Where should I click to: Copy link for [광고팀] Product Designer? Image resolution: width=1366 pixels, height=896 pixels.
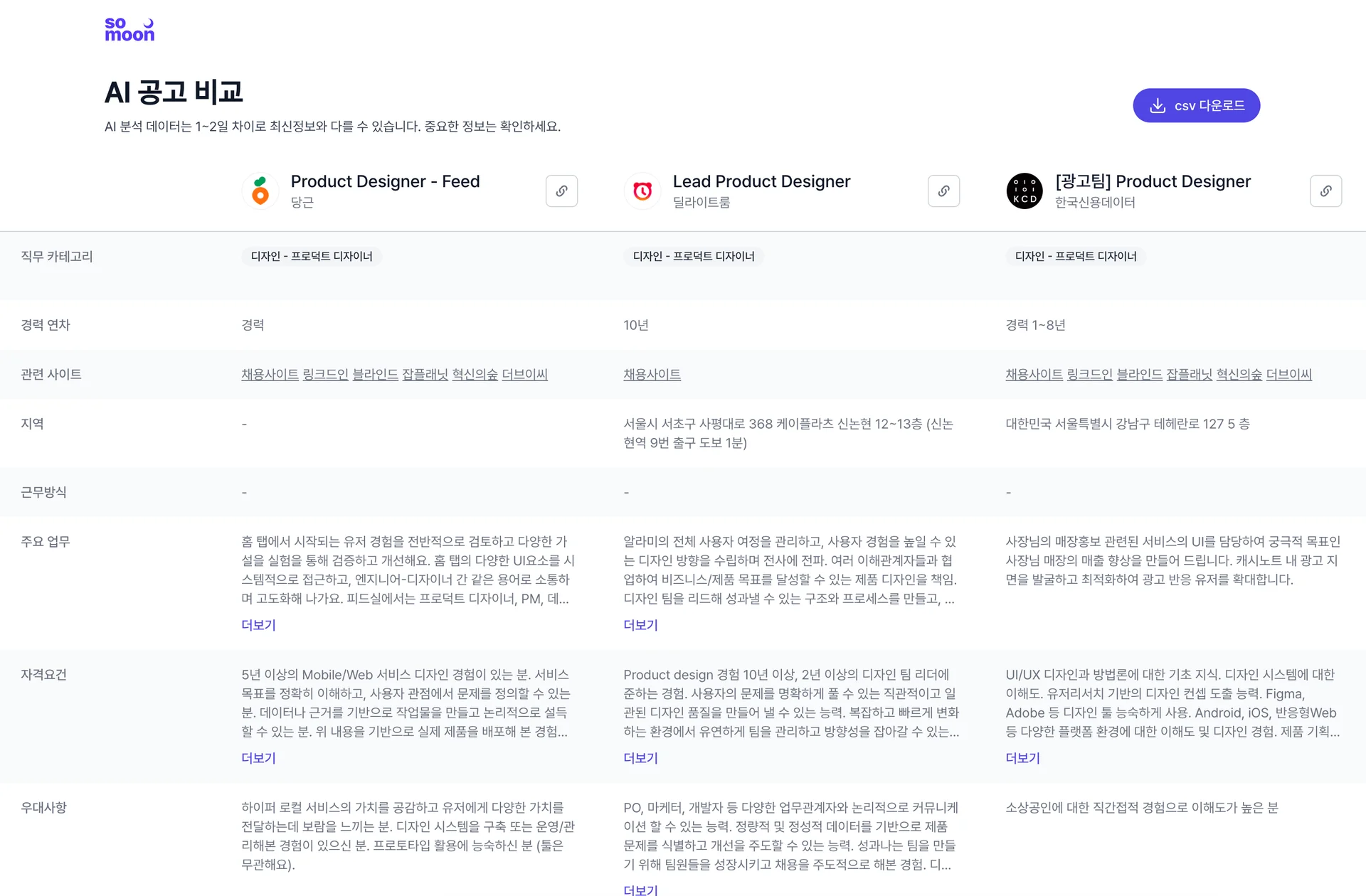click(1325, 191)
